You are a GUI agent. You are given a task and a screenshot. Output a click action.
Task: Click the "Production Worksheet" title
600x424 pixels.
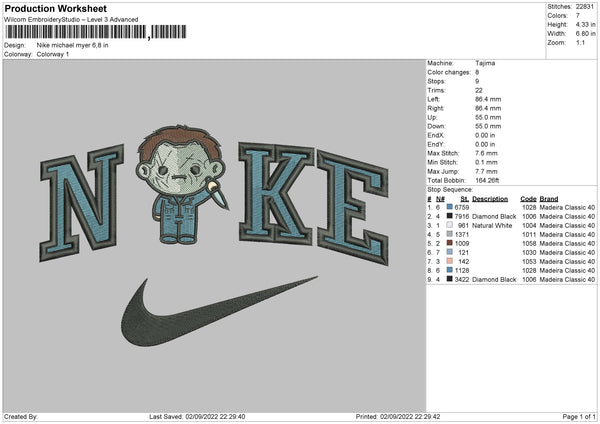56,8
